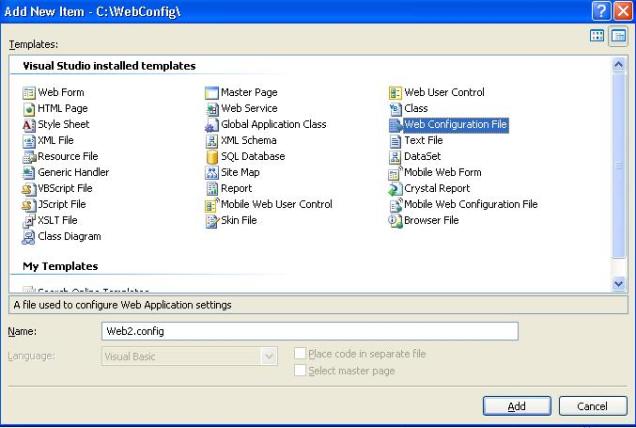Viewport: 636px width, 428px height.
Task: Open the Language dropdown
Action: point(268,356)
